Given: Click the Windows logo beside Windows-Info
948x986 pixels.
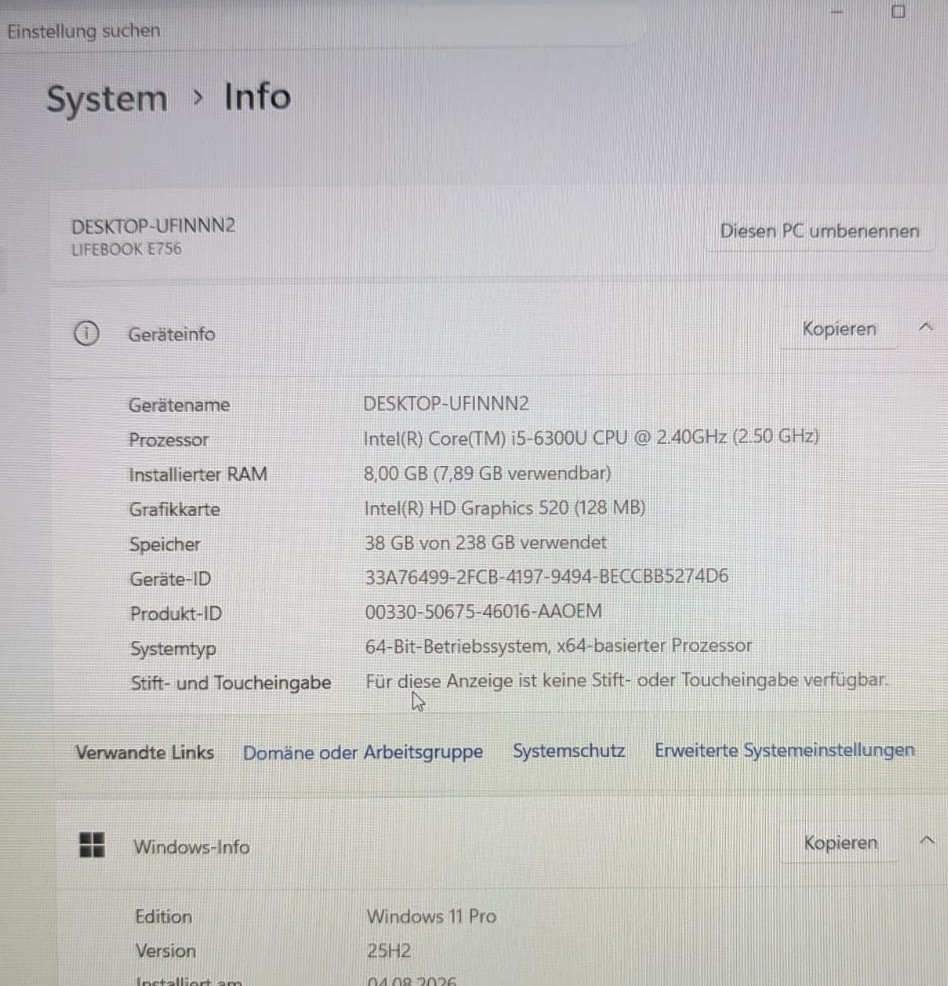Looking at the screenshot, I should click(92, 845).
